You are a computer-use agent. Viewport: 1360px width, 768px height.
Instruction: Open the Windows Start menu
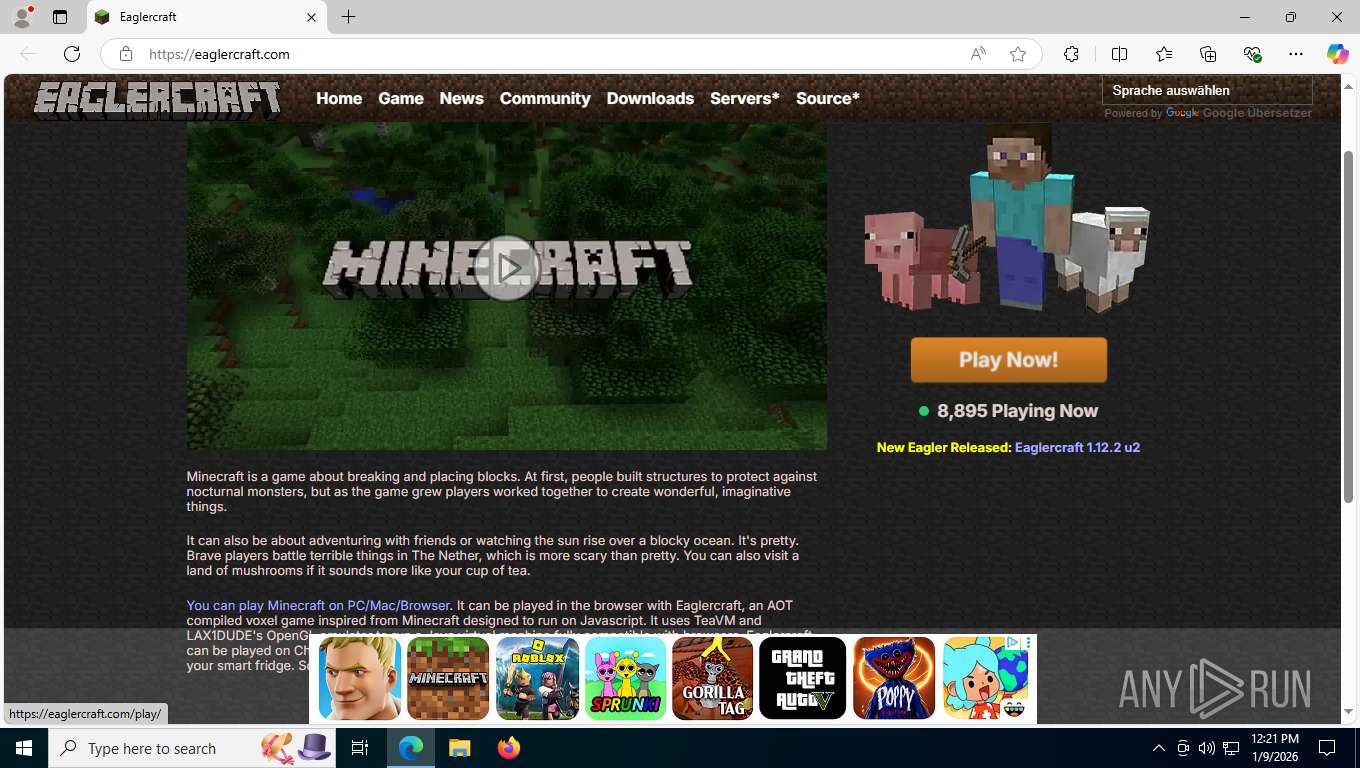tap(24, 748)
